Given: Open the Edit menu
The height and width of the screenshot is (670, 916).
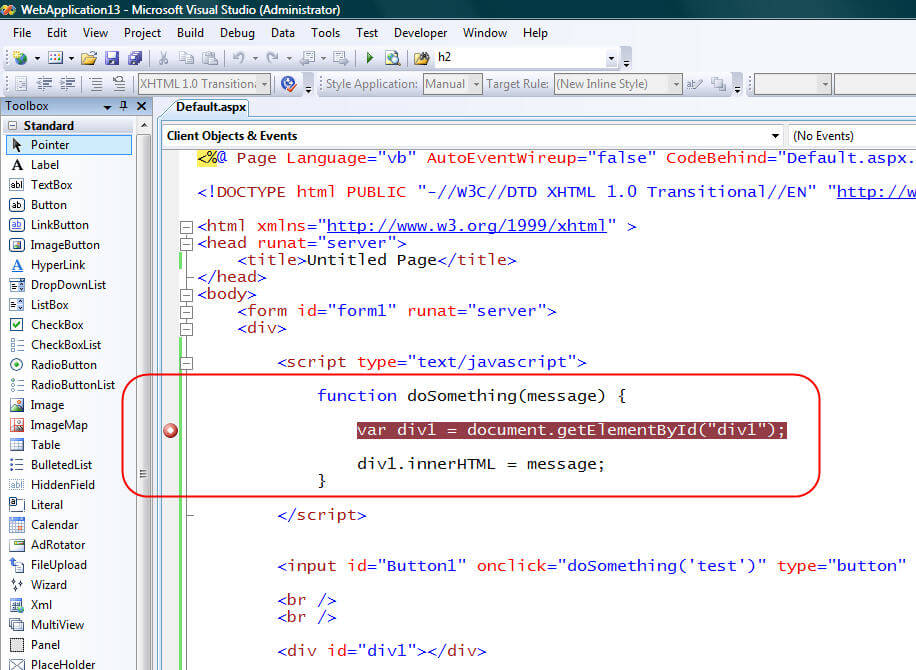Looking at the screenshot, I should 57,33.
